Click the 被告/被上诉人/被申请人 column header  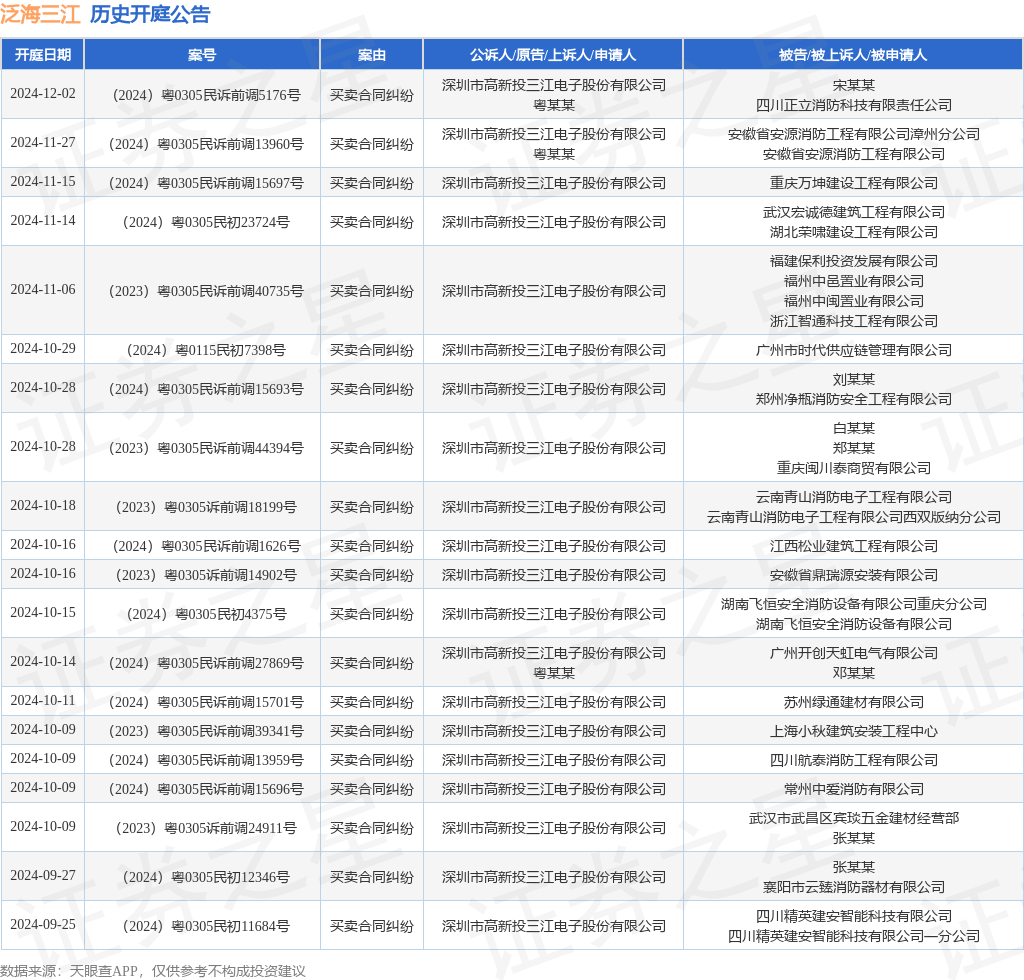coord(853,55)
